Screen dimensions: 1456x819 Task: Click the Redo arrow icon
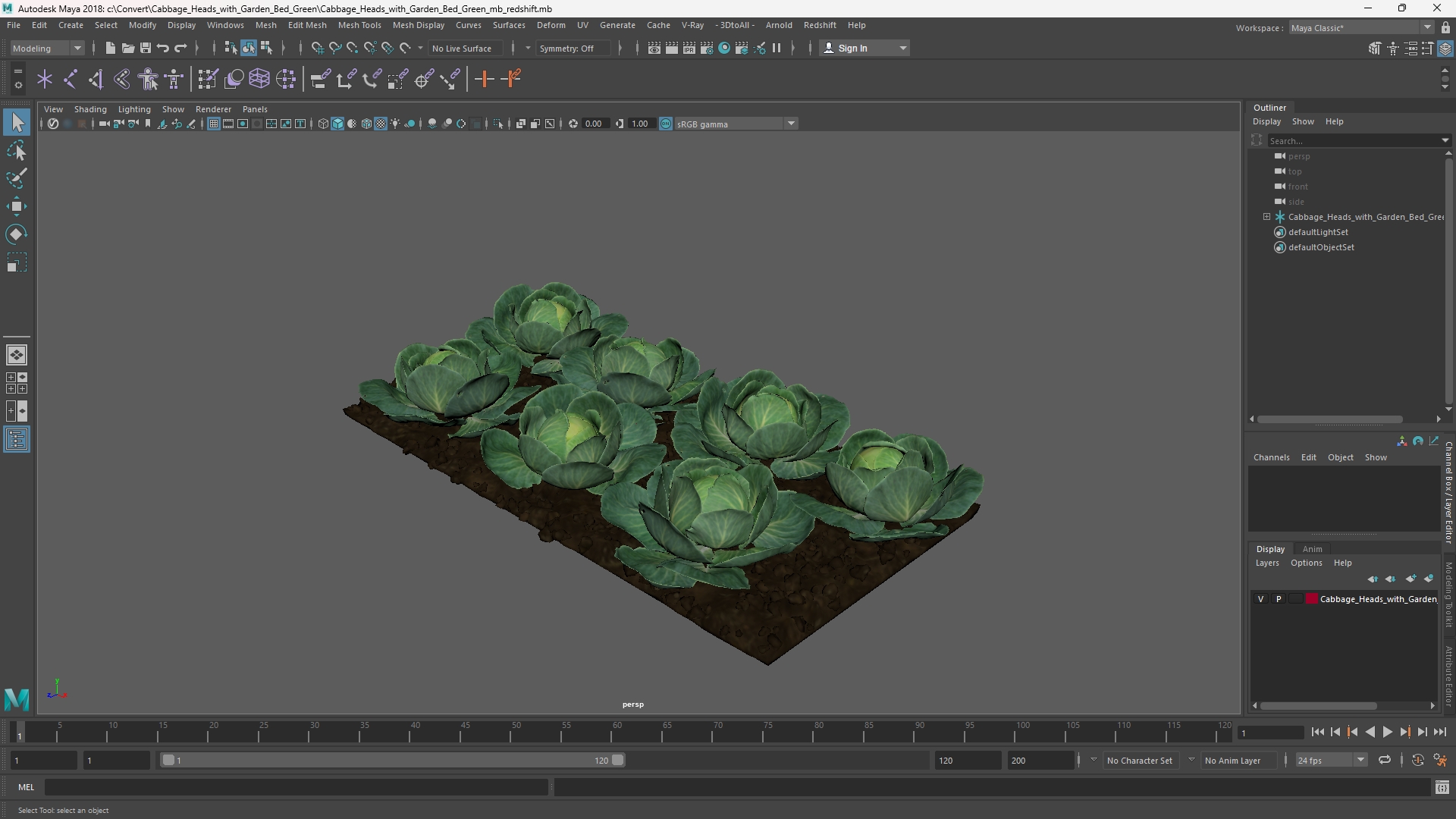point(180,49)
